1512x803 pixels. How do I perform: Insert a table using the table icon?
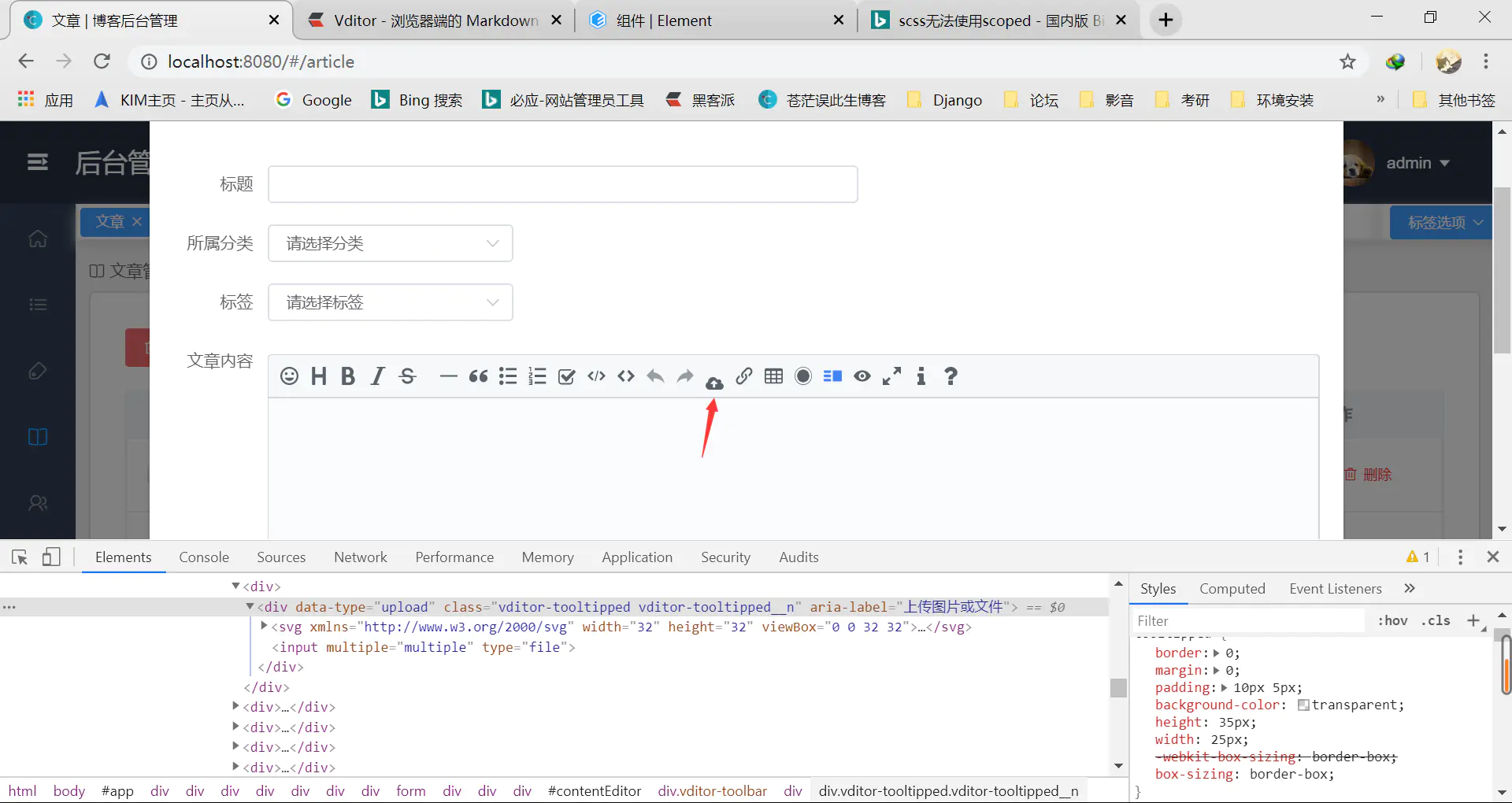pyautogui.click(x=773, y=376)
